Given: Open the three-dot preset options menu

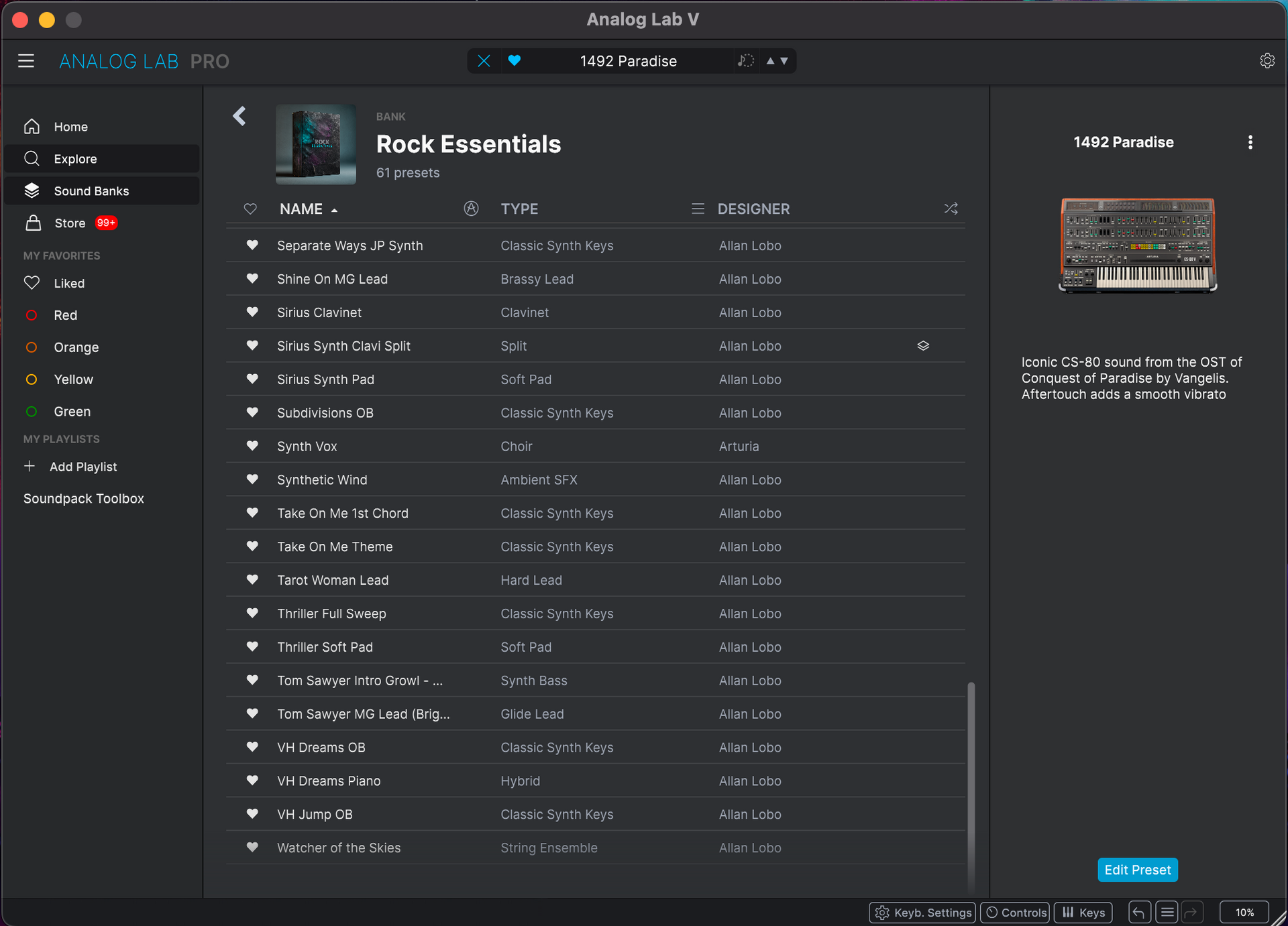Looking at the screenshot, I should (x=1250, y=142).
